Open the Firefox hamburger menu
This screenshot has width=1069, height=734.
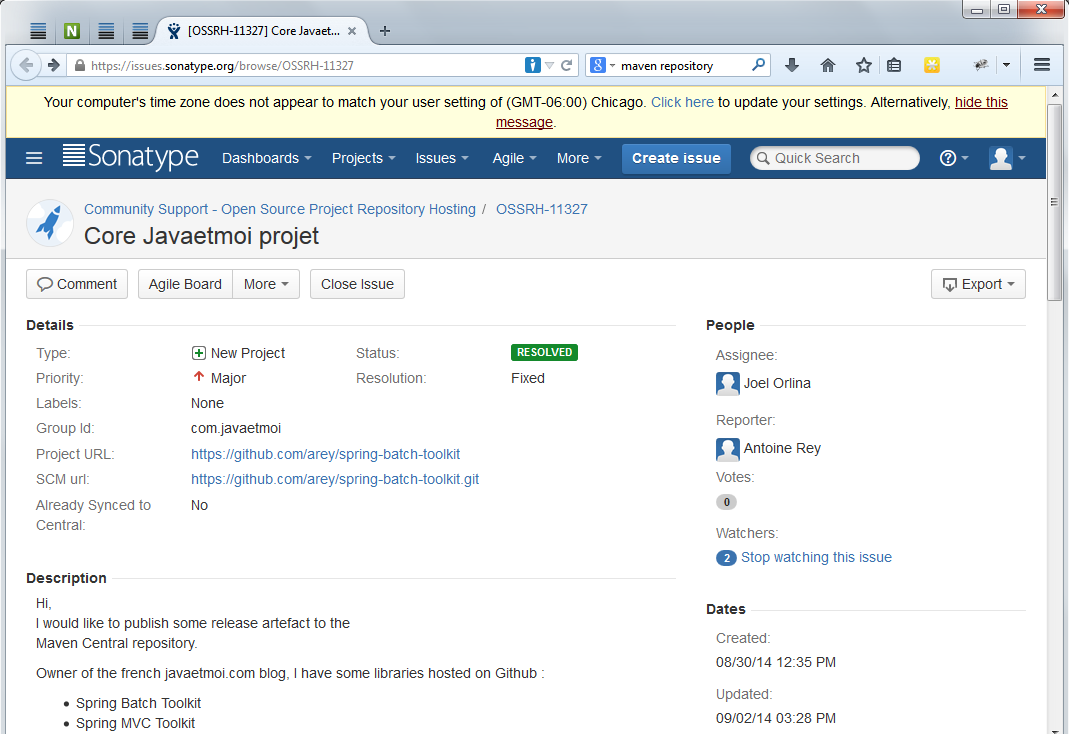pos(1041,65)
